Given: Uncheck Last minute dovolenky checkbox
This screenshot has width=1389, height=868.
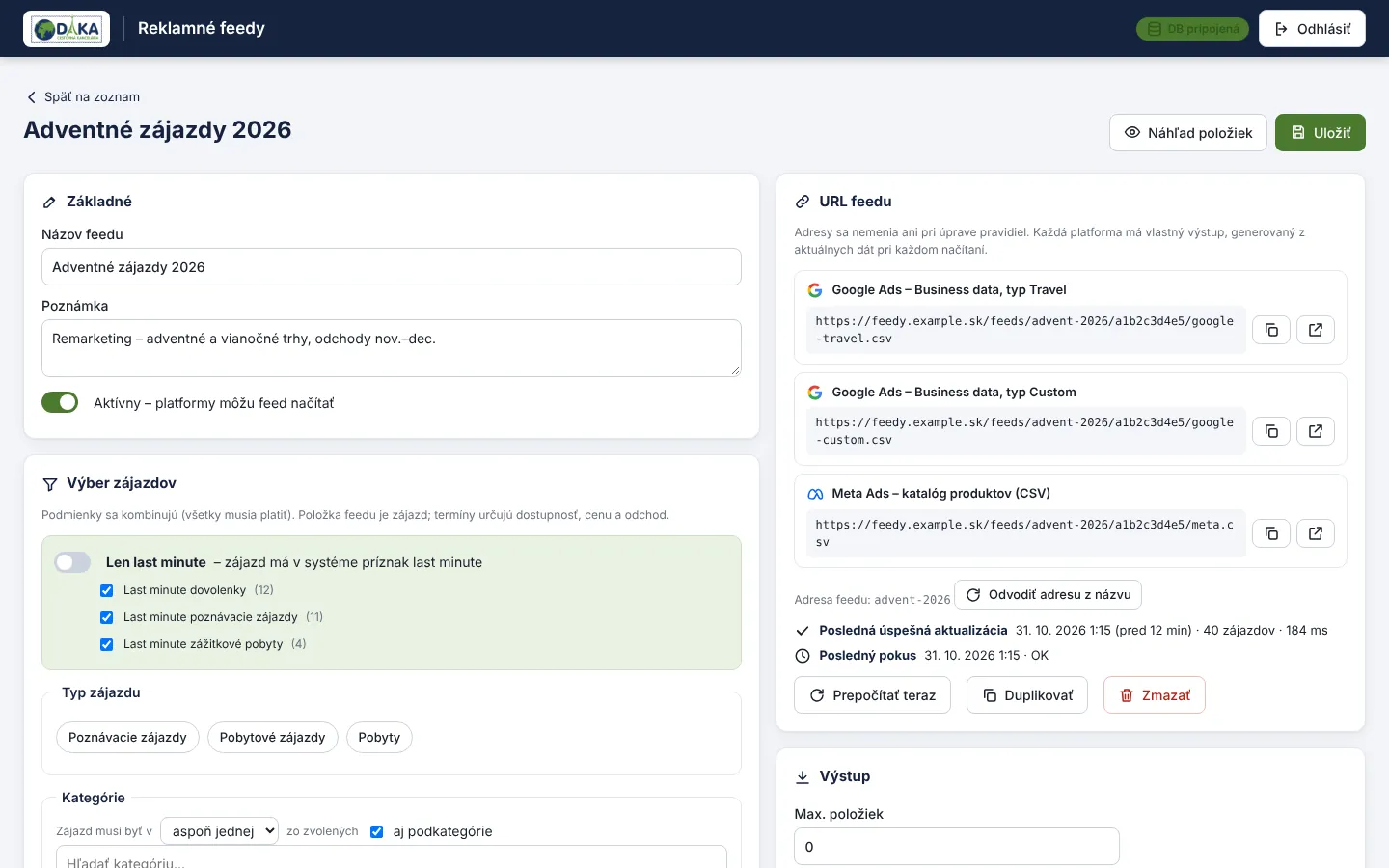Looking at the screenshot, I should tap(107, 590).
